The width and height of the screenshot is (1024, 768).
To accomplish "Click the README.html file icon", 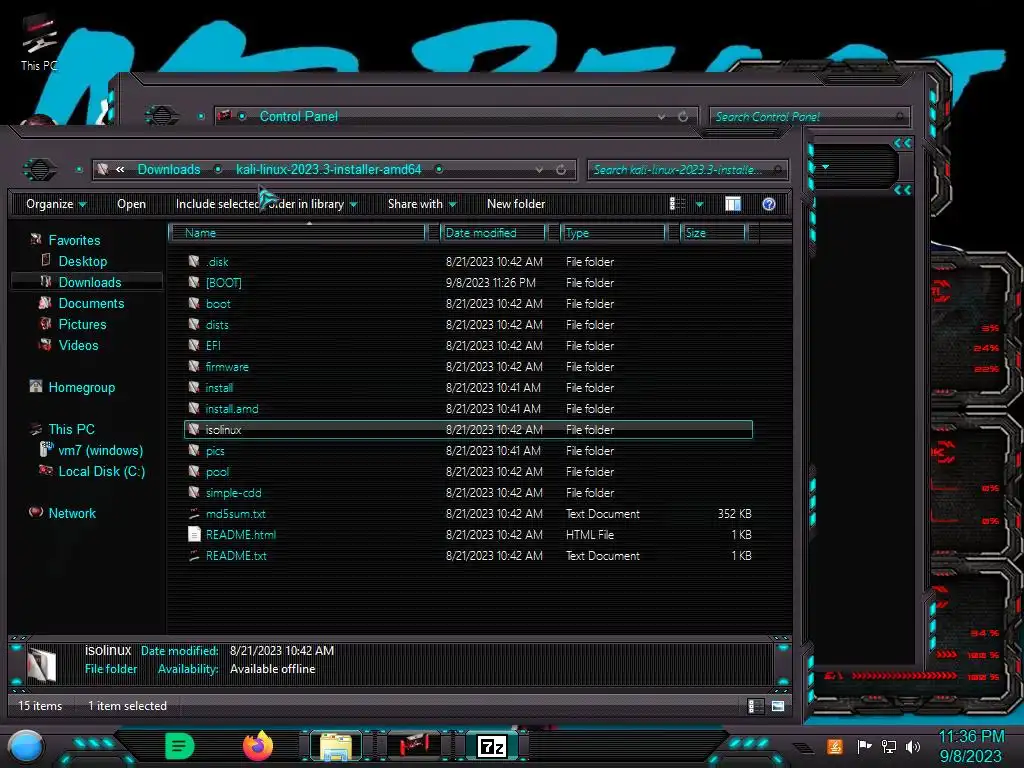I will [x=194, y=534].
